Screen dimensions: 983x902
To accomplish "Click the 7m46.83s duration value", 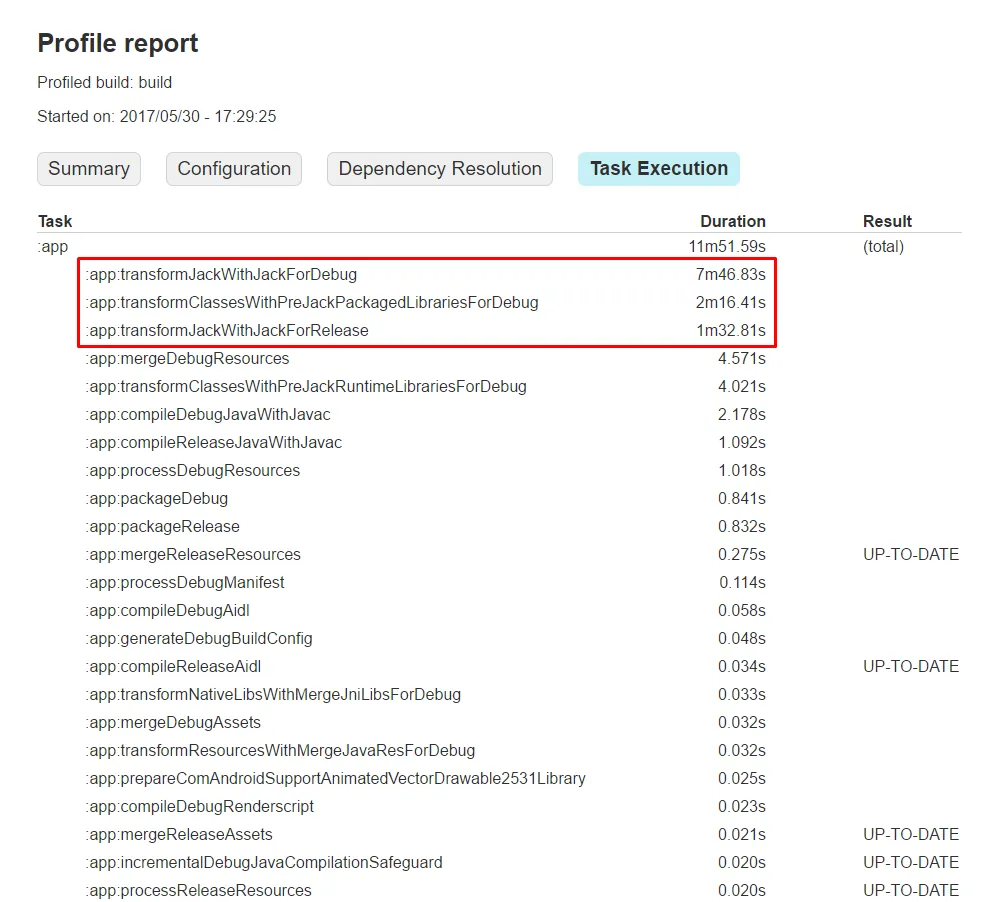I will 731,274.
